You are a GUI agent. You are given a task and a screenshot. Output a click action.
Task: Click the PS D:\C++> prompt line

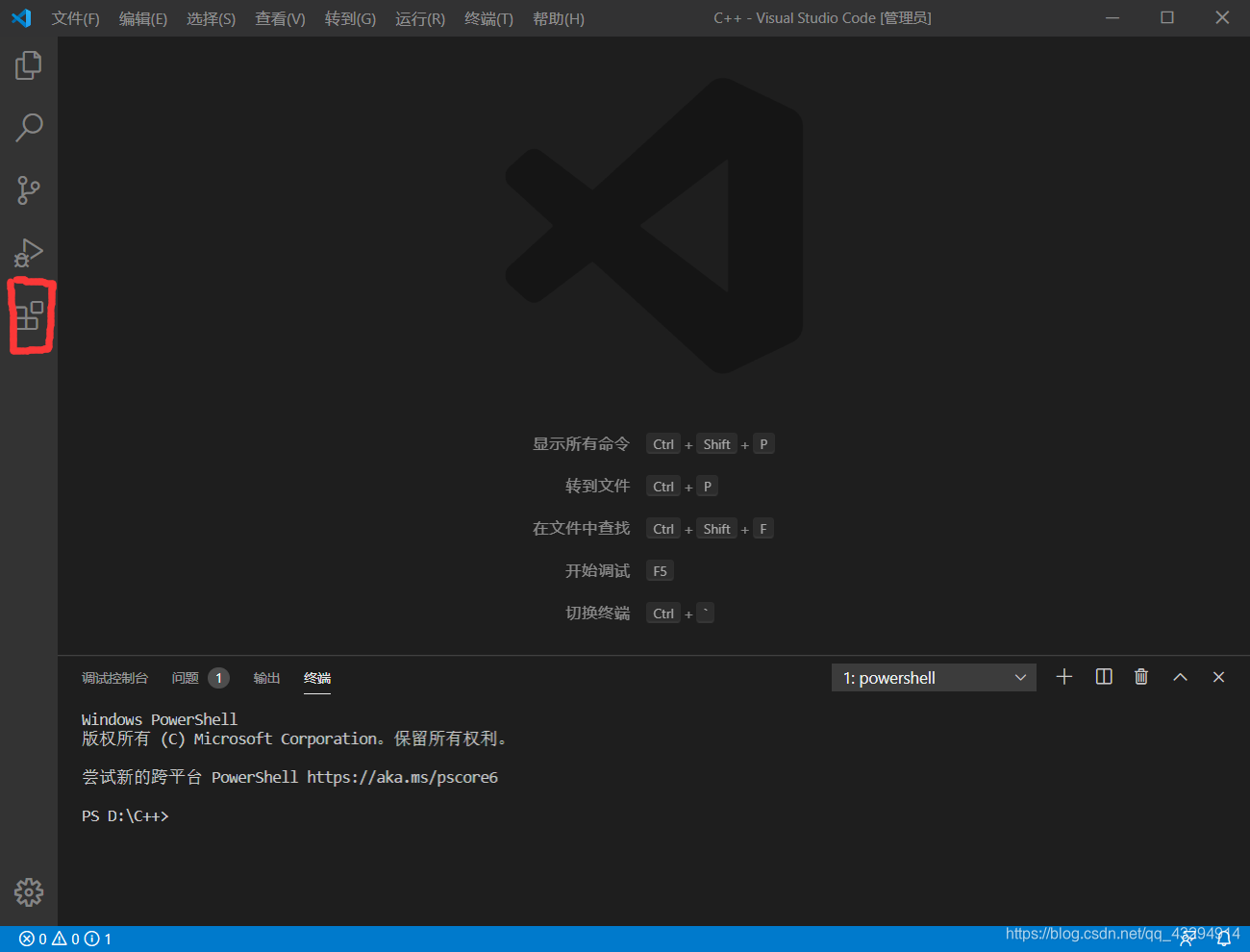125,815
